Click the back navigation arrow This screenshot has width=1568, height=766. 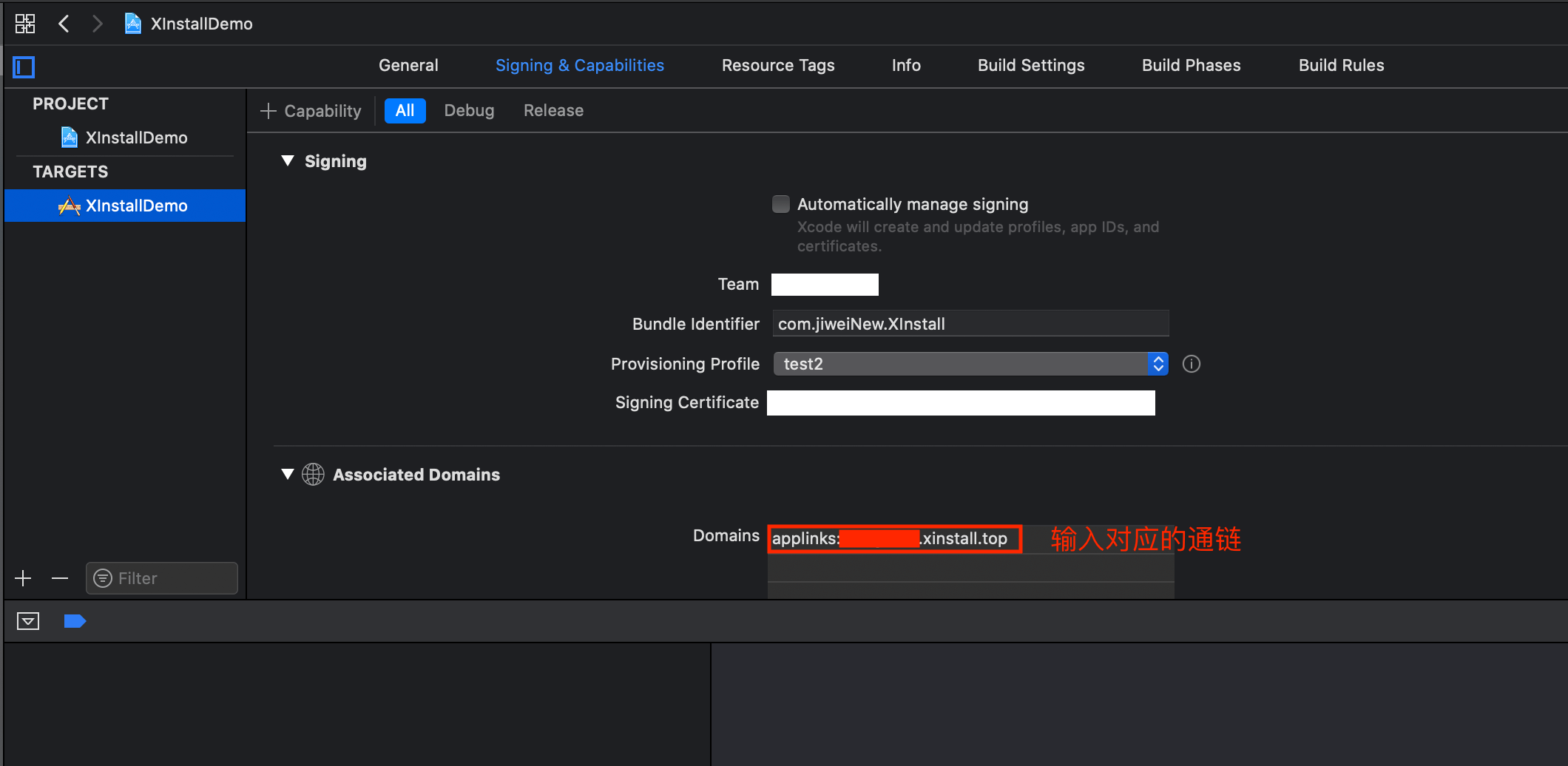pyautogui.click(x=64, y=23)
